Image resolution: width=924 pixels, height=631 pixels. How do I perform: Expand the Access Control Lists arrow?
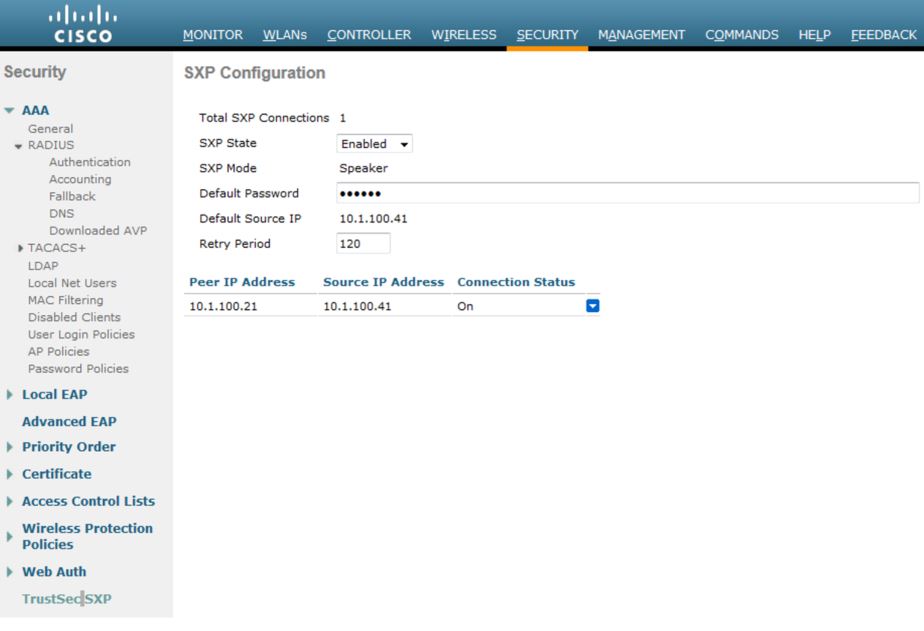pos(9,501)
